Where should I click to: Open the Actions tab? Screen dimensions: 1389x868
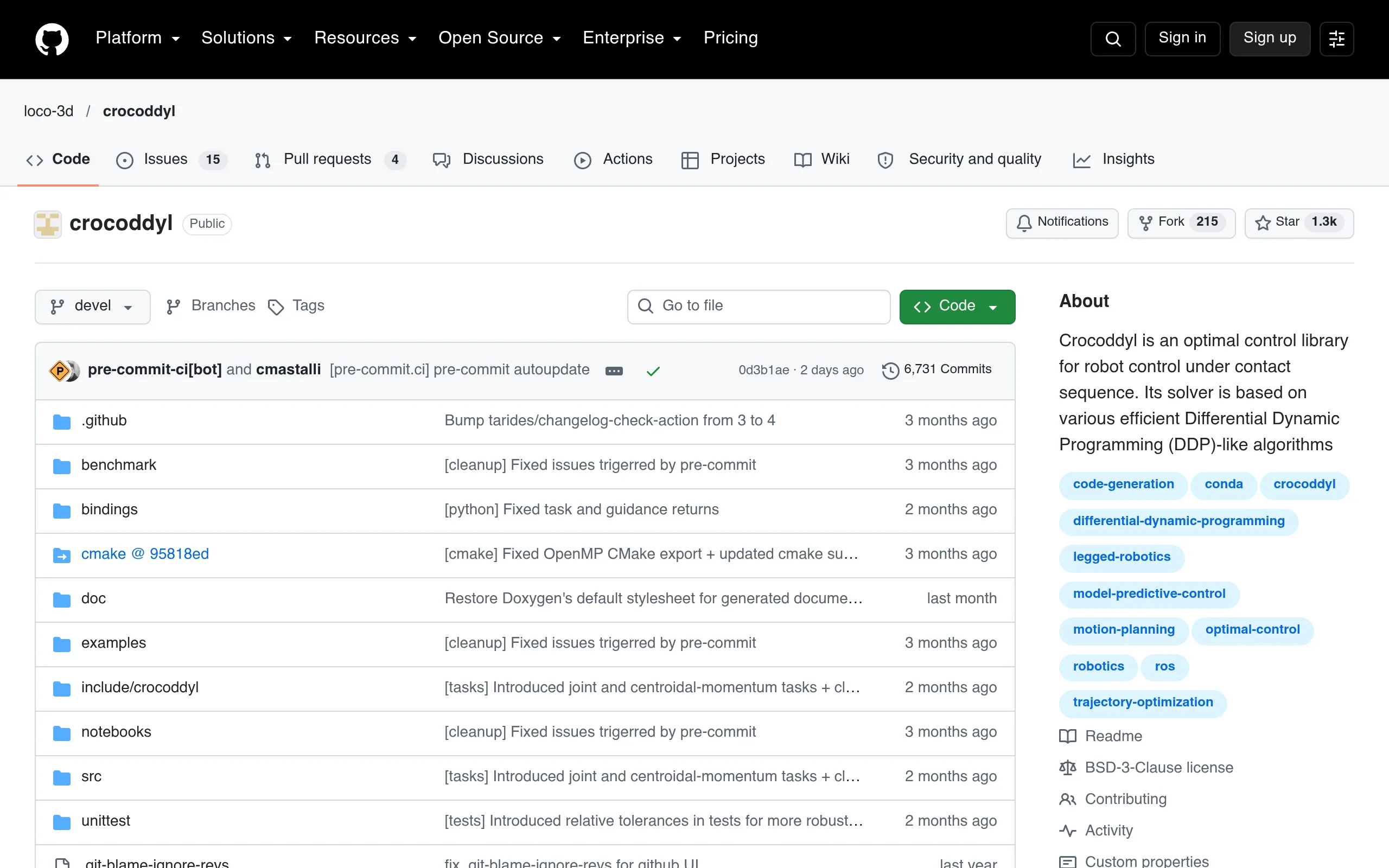tap(613, 159)
